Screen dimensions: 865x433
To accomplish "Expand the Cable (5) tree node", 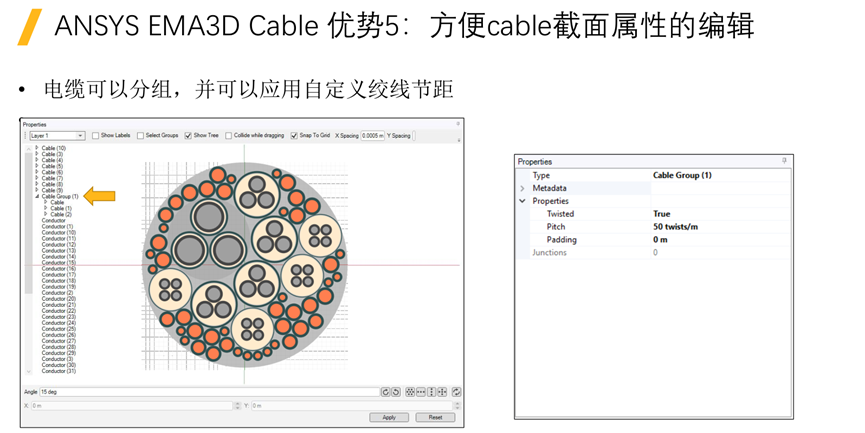I will point(37,166).
